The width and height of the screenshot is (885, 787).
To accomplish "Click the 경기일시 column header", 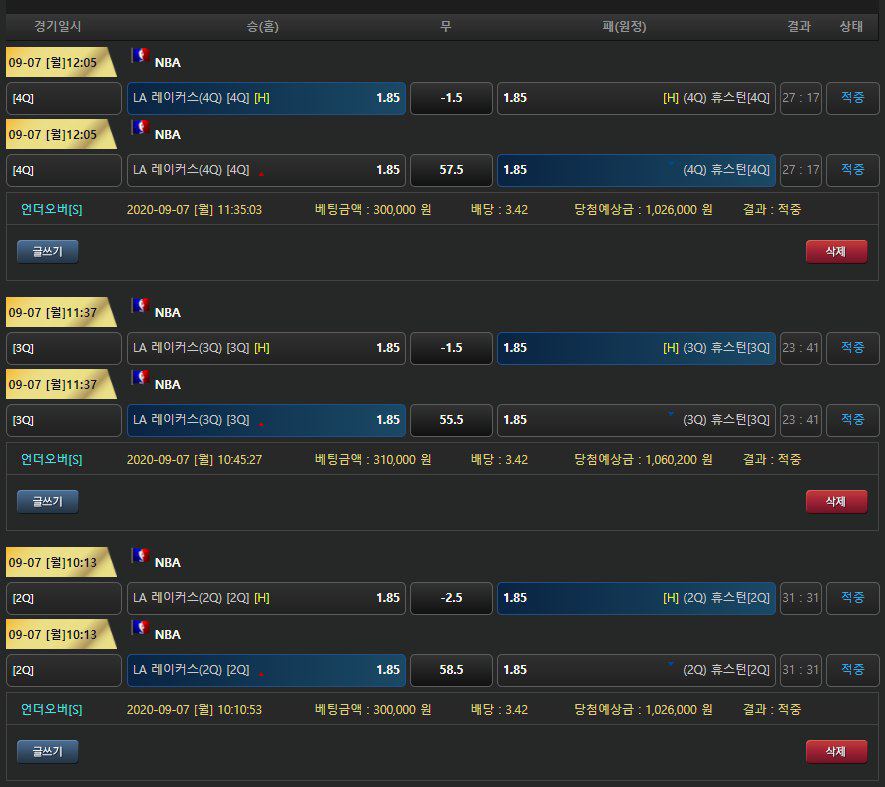I will 58,27.
